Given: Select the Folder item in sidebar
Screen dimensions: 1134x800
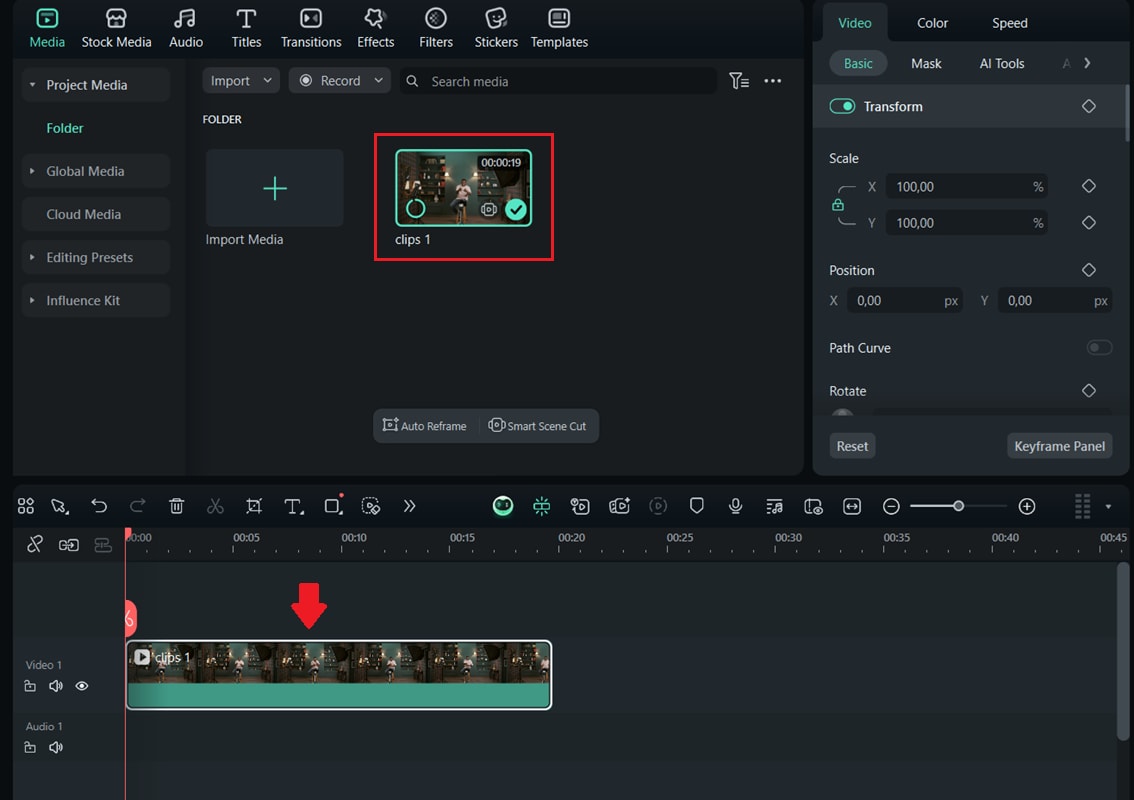Looking at the screenshot, I should [x=64, y=128].
